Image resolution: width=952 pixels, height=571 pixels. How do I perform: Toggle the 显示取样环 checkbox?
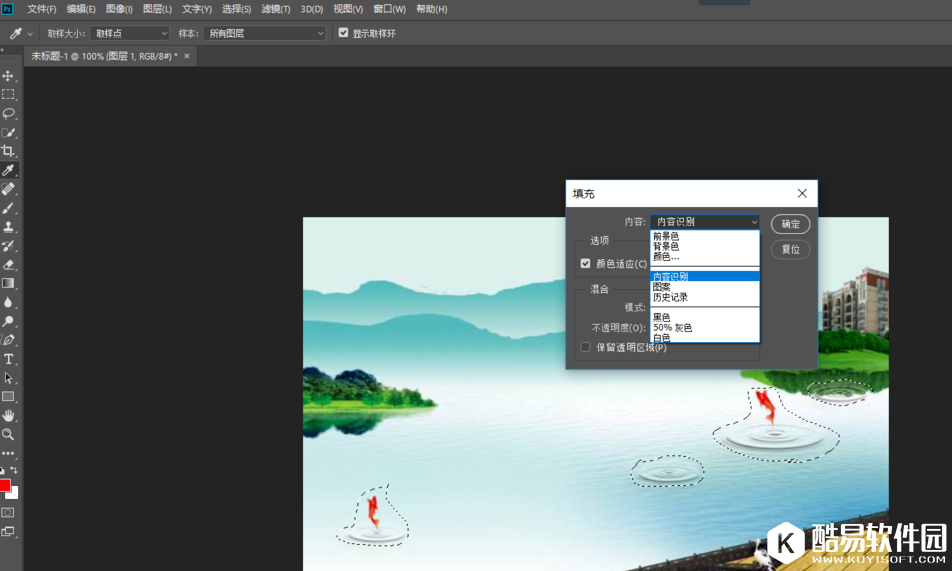point(344,33)
